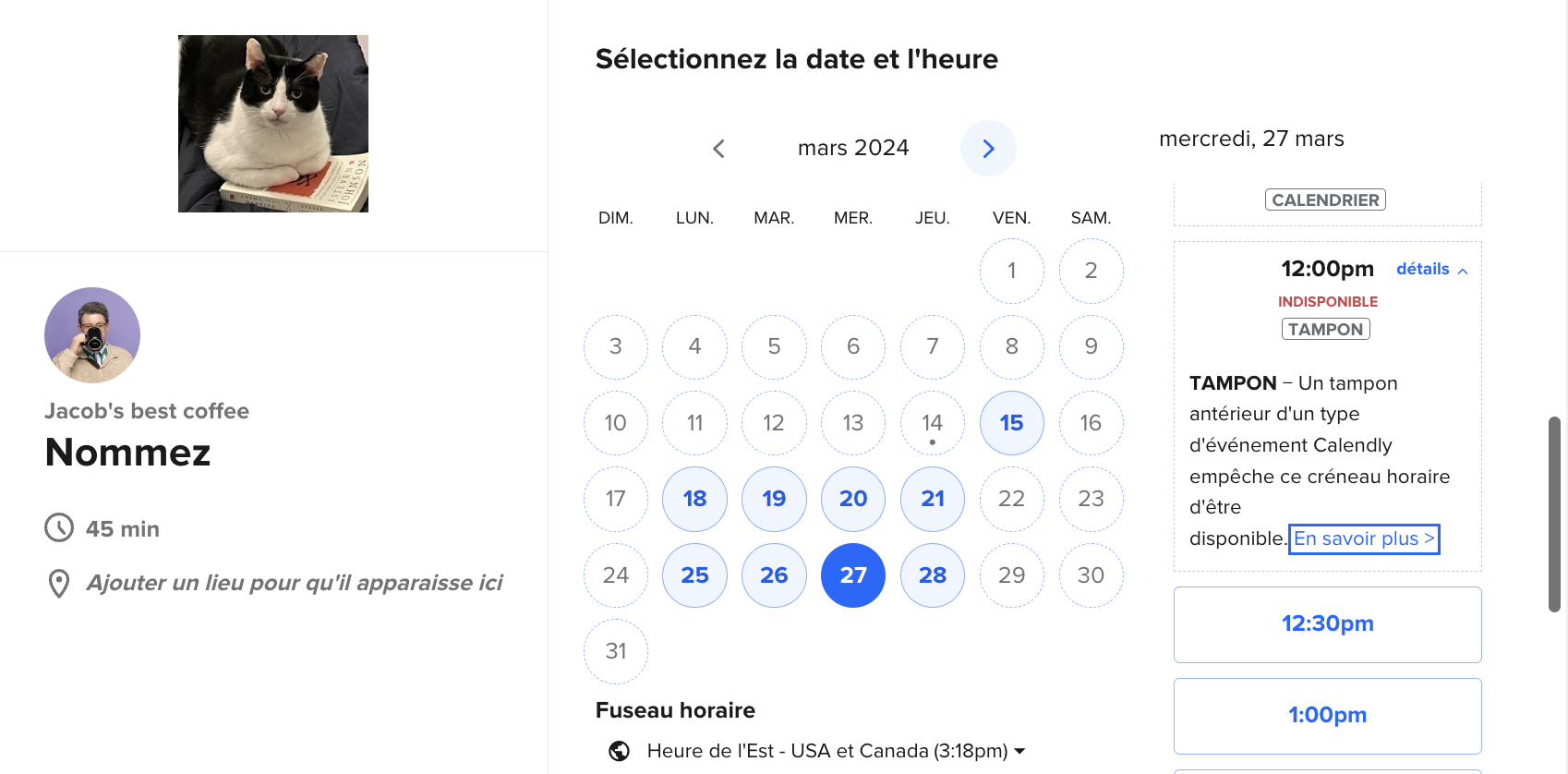The image size is (1568, 774).
Task: Advance to next month arrow
Action: point(988,149)
